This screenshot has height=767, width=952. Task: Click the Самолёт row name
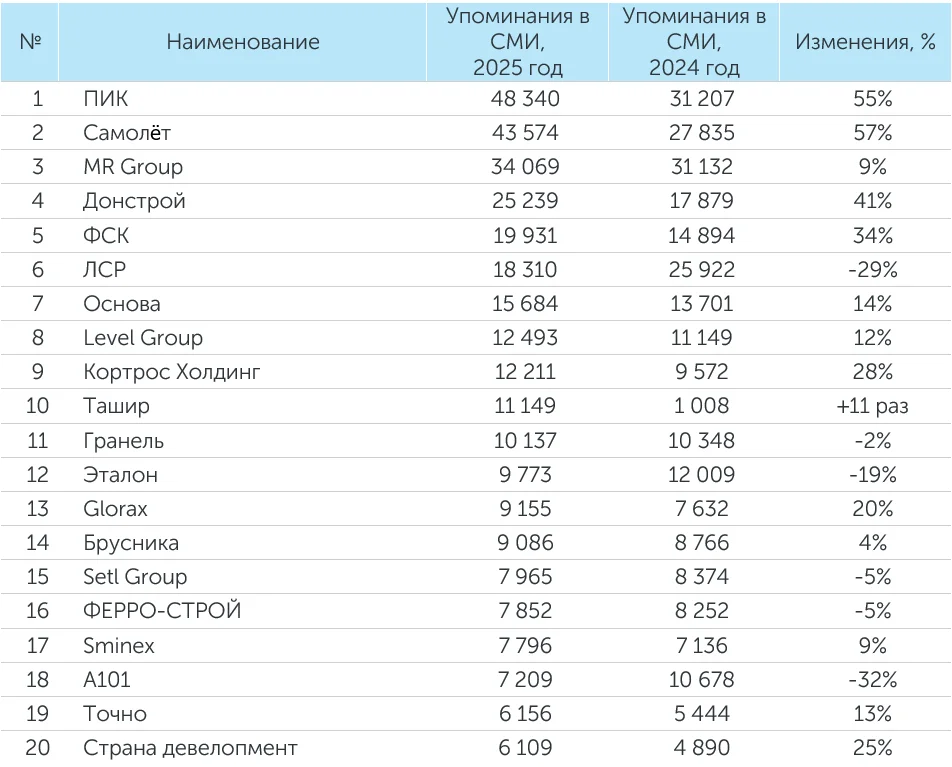(x=121, y=132)
